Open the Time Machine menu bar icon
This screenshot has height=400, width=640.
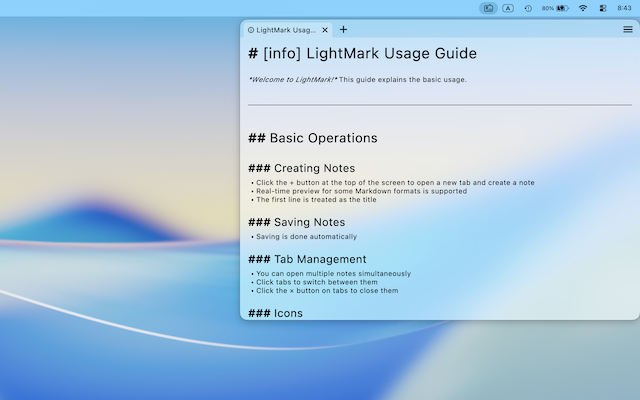(528, 8)
